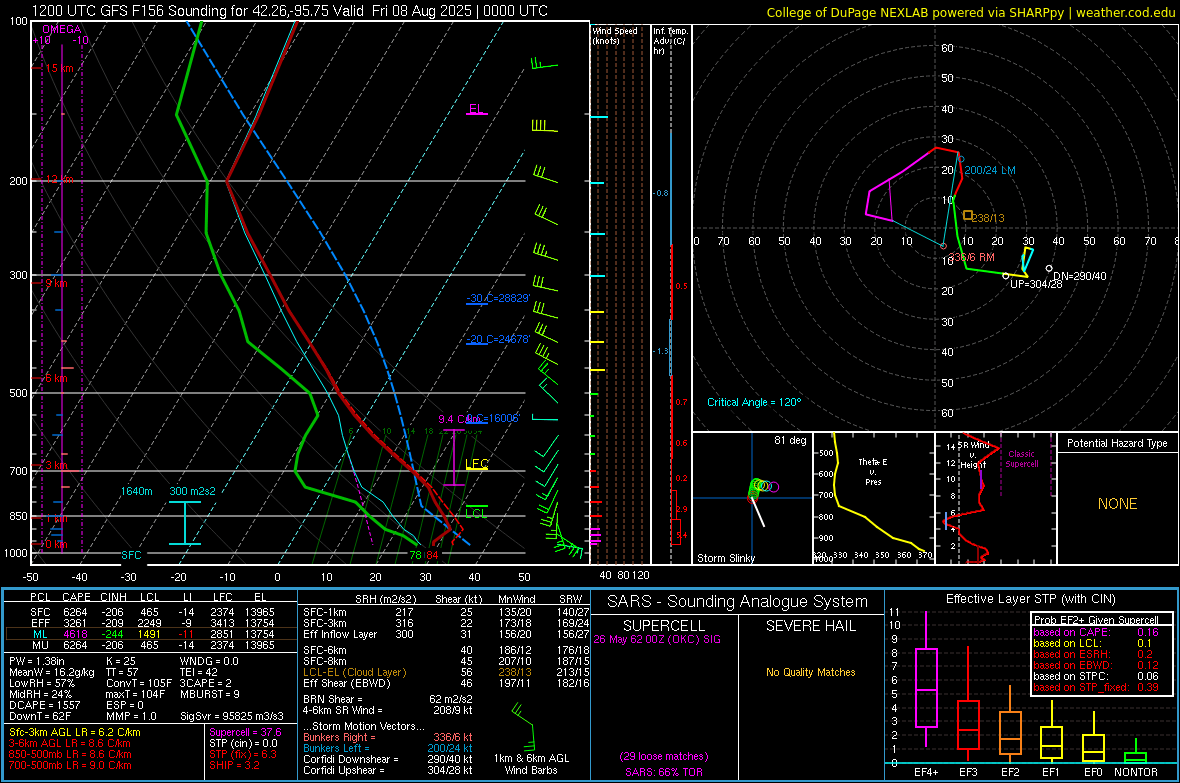Click the '81 deg' slinky tilt value
This screenshot has height=783, width=1180.
pyautogui.click(x=790, y=440)
